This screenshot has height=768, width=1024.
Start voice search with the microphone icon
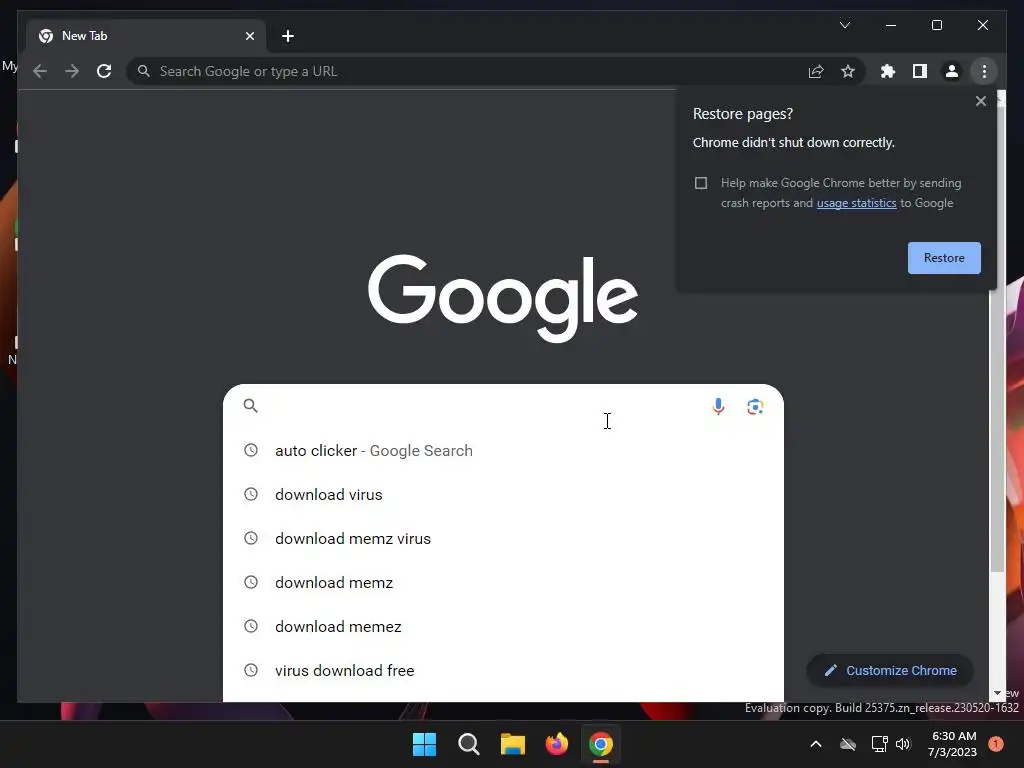[718, 406]
